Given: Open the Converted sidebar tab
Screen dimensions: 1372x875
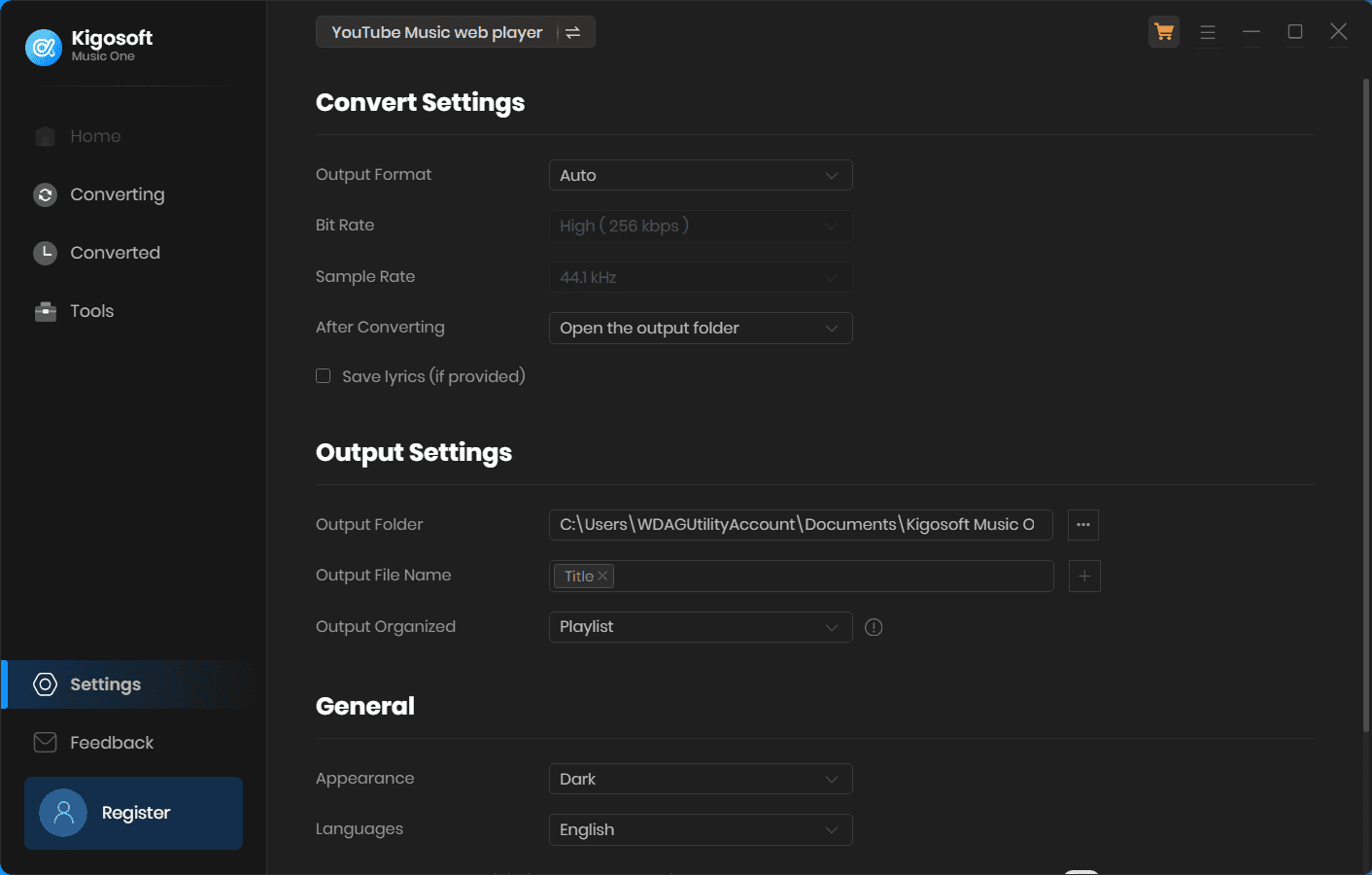Looking at the screenshot, I should coord(115,253).
